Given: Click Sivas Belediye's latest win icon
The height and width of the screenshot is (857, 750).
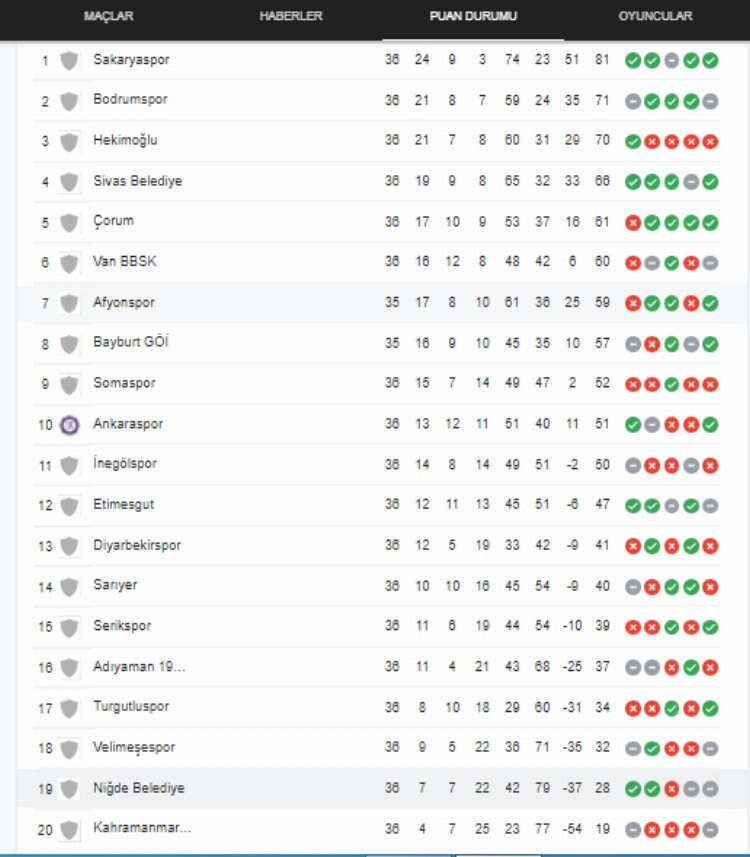Looking at the screenshot, I should pos(710,182).
